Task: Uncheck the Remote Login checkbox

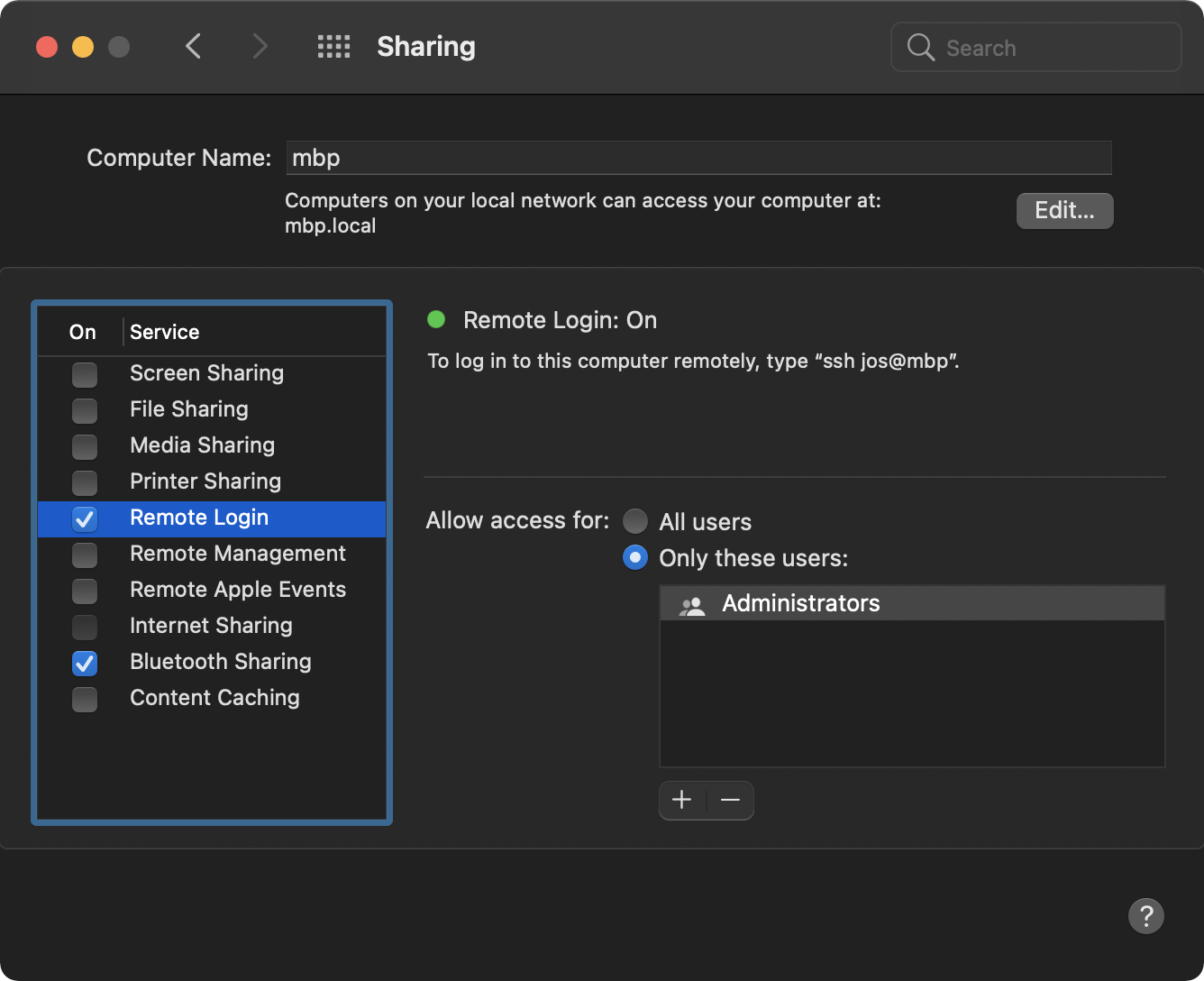Action: pos(85,518)
